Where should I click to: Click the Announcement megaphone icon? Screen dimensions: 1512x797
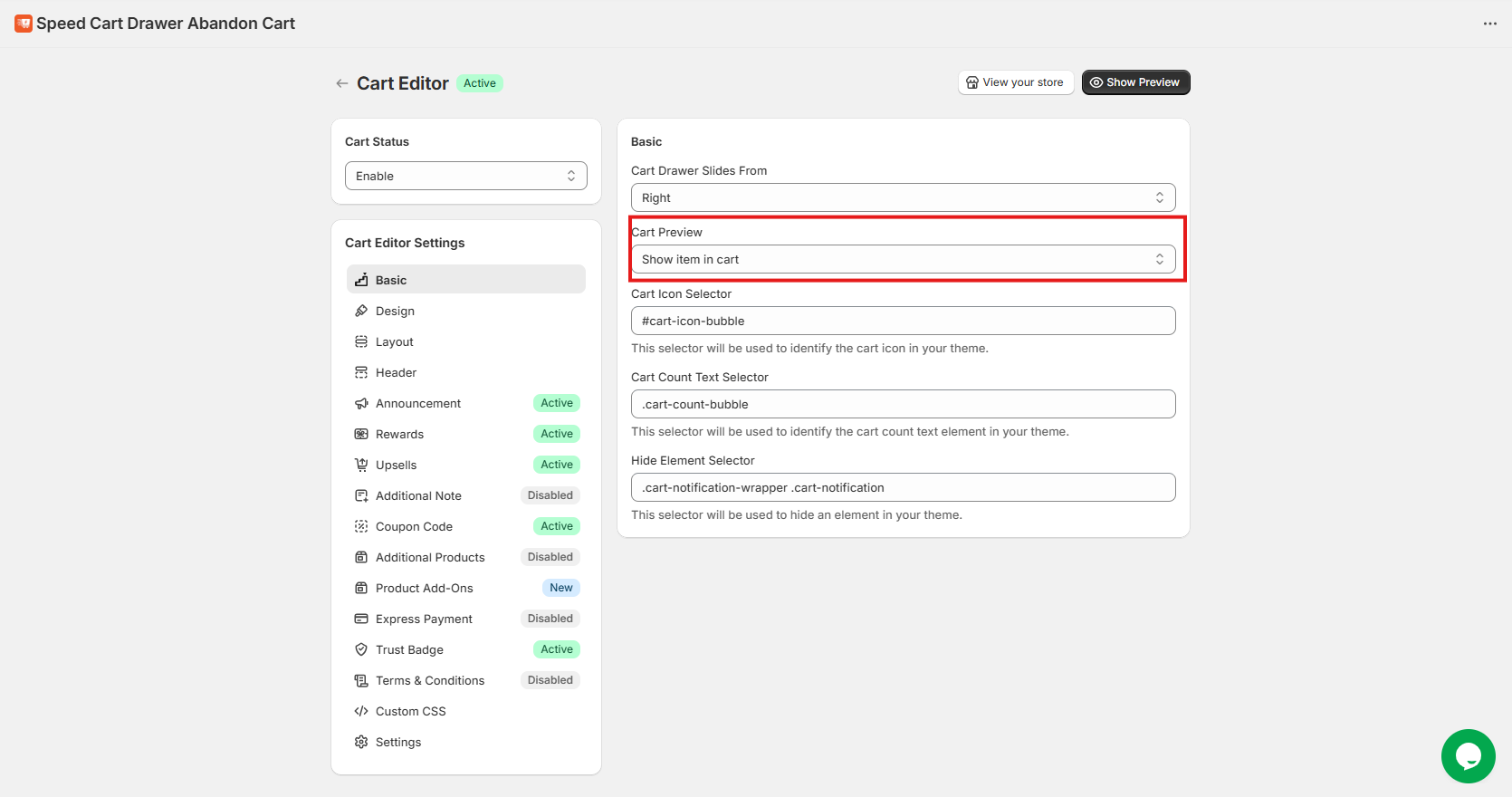(361, 403)
